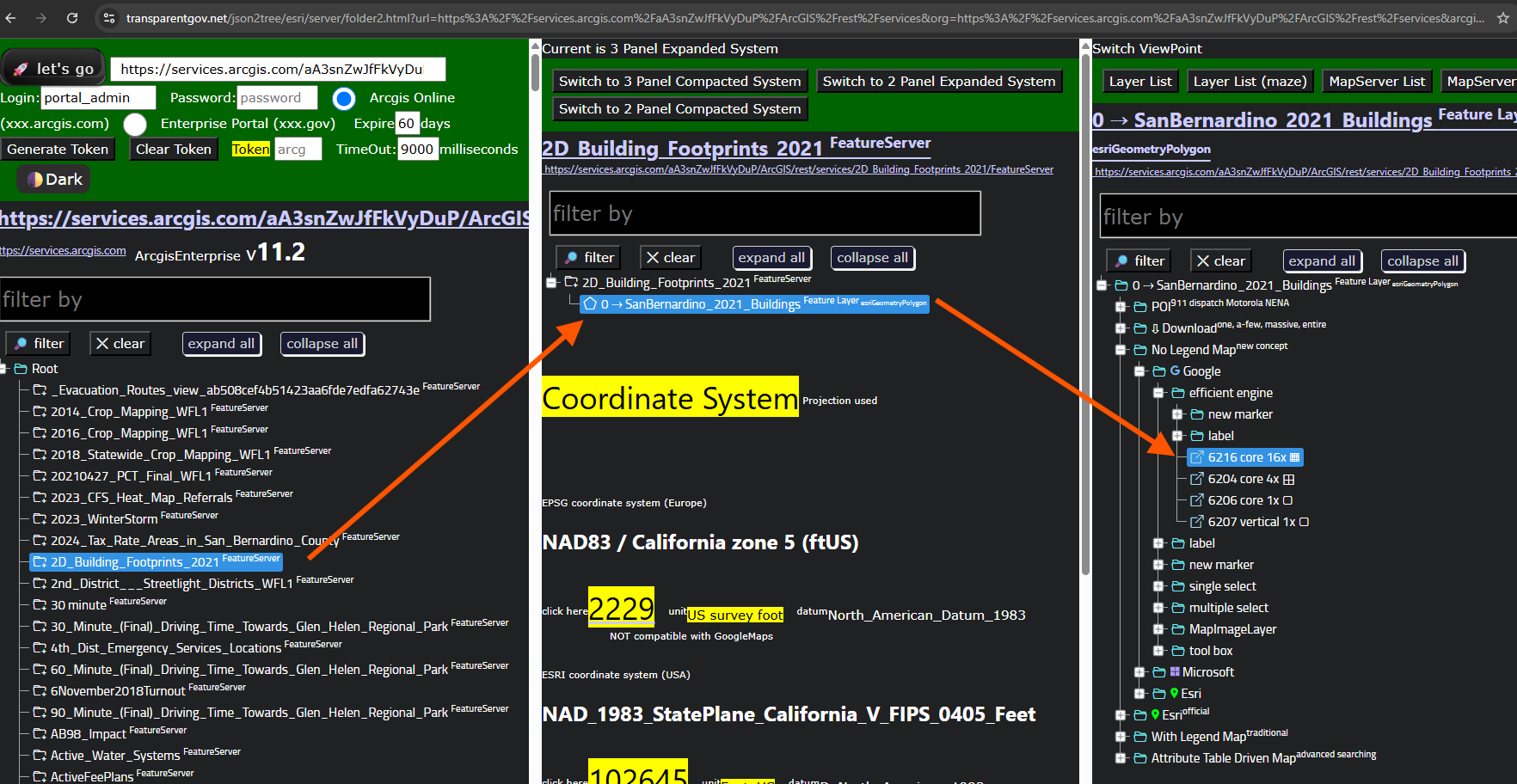Switch to 2 Panel Compacted System
The image size is (1517, 784).
click(679, 109)
